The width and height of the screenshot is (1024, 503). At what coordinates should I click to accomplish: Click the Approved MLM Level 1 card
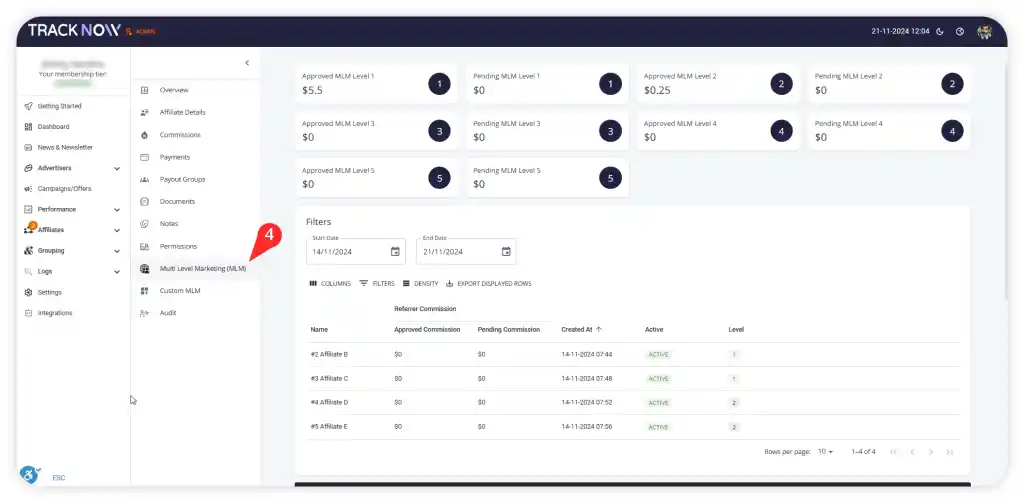pyautogui.click(x=376, y=84)
